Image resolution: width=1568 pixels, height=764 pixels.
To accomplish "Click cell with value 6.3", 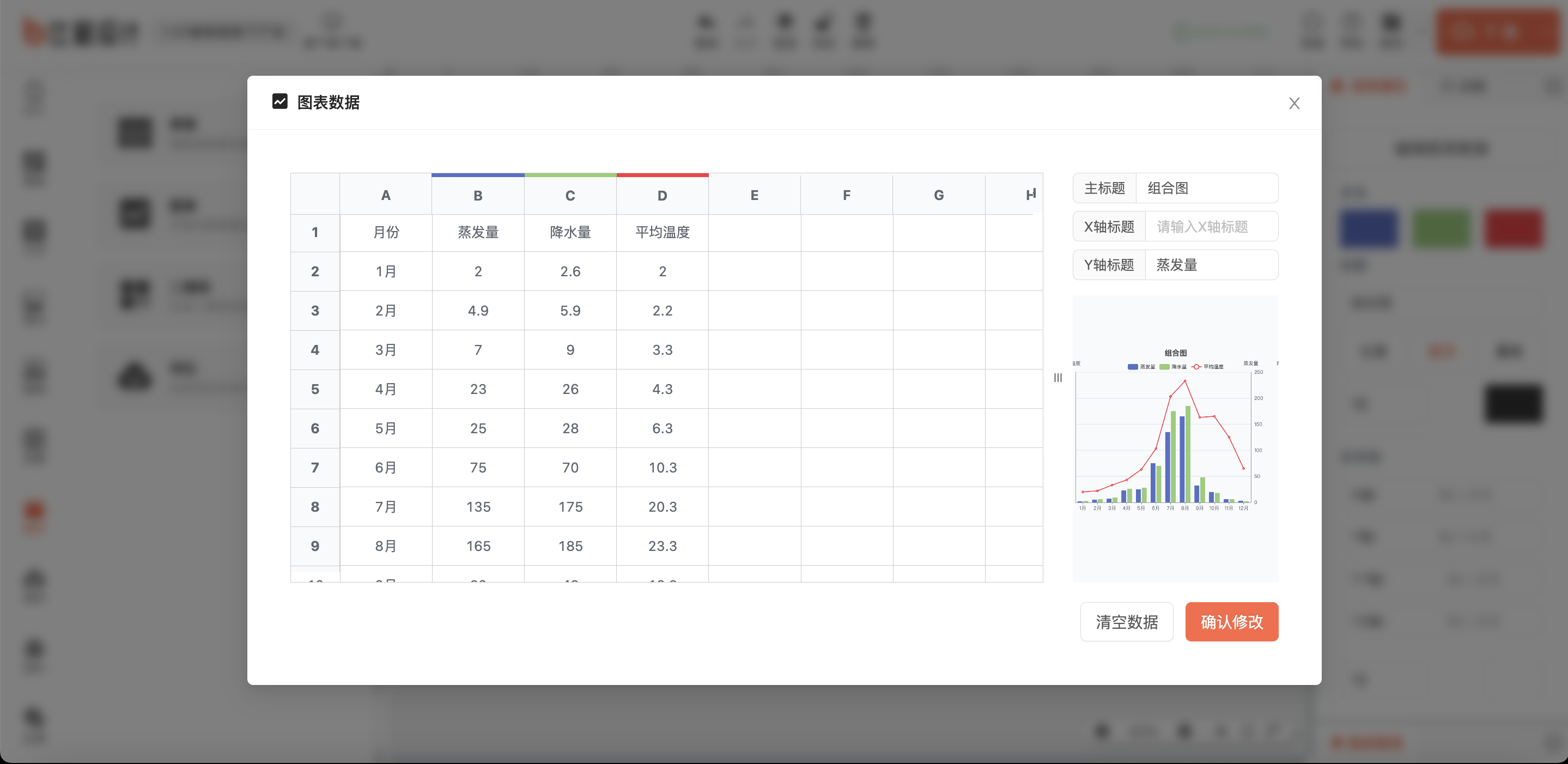I will click(663, 428).
